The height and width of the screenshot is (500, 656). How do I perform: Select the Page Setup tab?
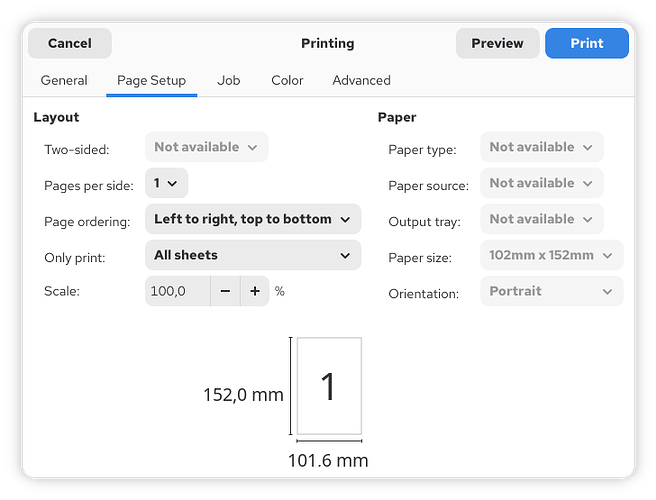[x=151, y=80]
